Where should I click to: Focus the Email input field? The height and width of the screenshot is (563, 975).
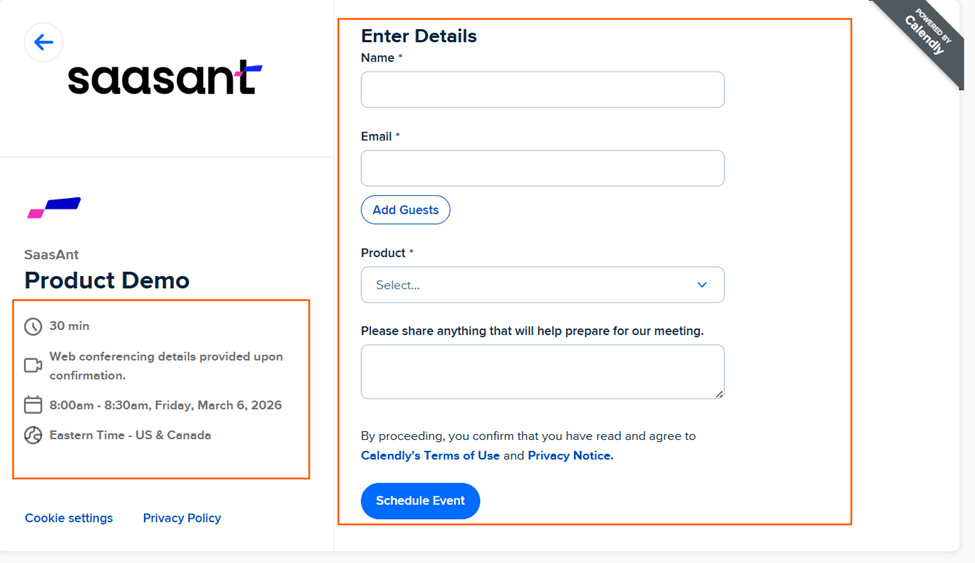click(542, 168)
